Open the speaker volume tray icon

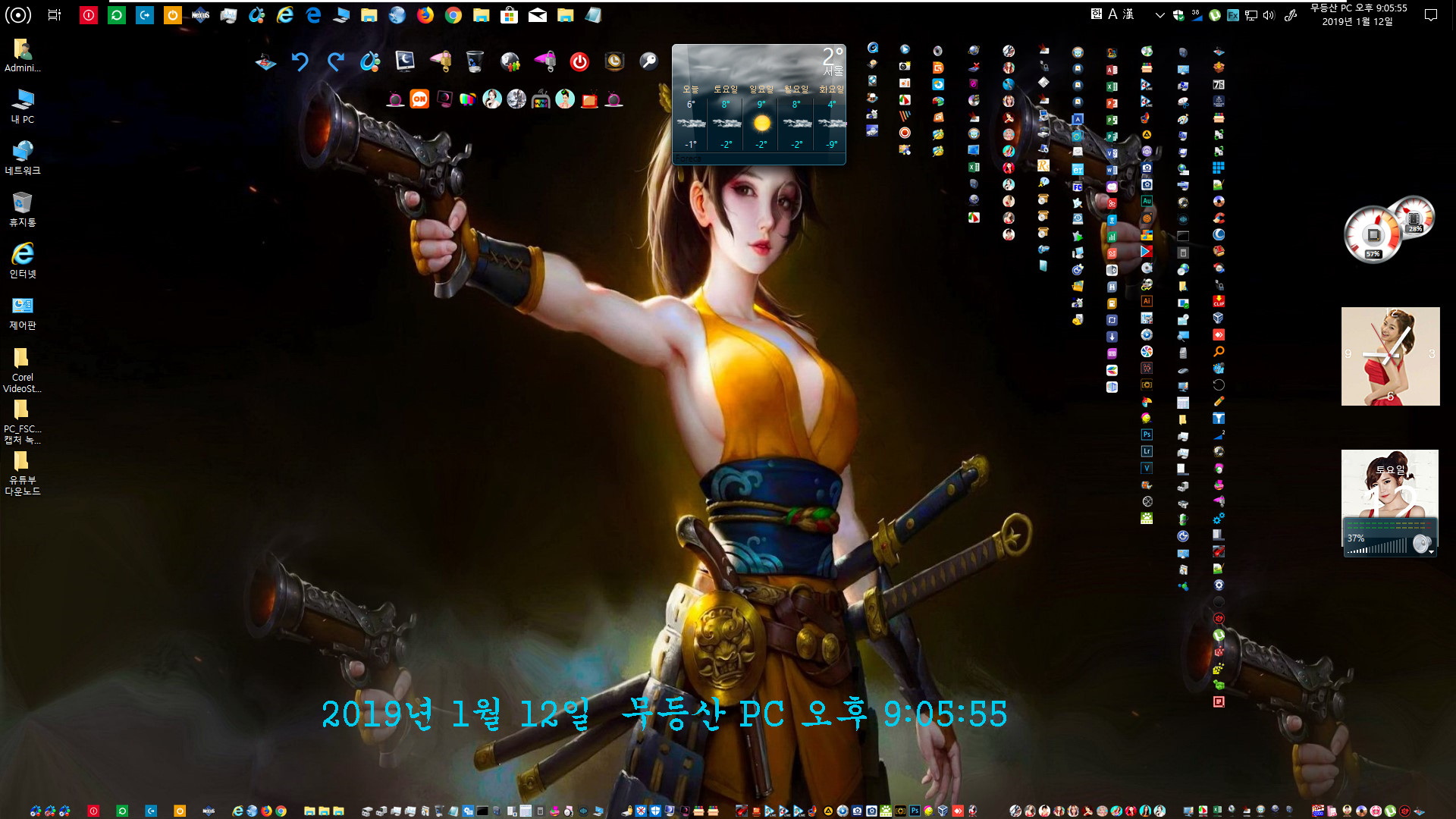[x=1269, y=14]
